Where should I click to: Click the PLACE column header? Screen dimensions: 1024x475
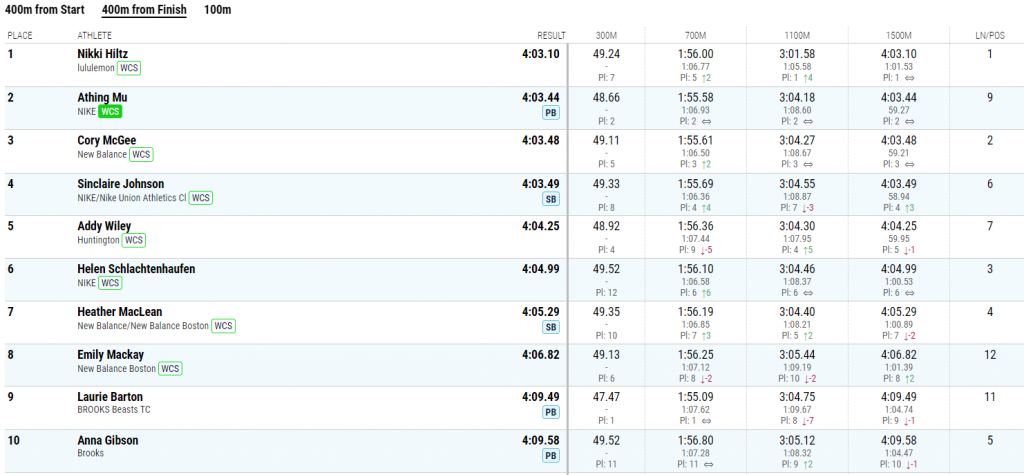click(20, 35)
